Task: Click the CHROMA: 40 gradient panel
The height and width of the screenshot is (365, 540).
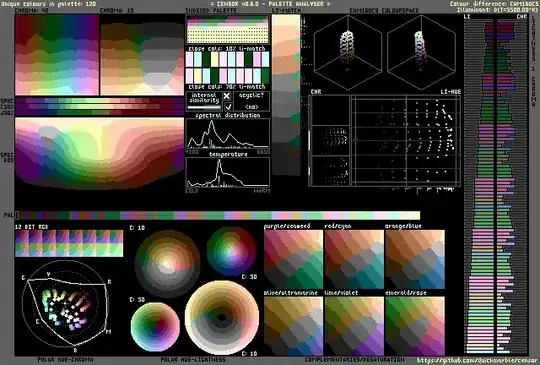Action: pos(57,55)
